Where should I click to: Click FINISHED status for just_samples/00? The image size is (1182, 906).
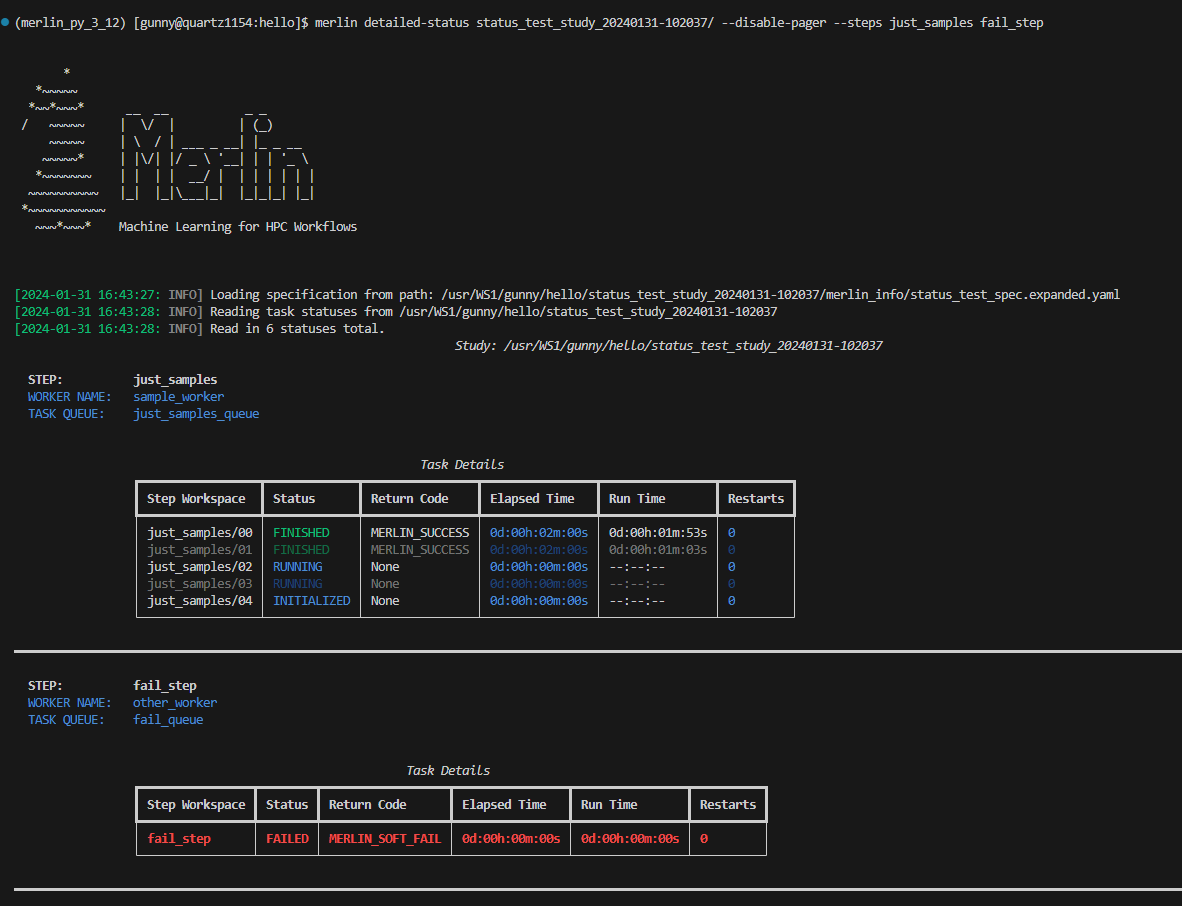pos(301,533)
